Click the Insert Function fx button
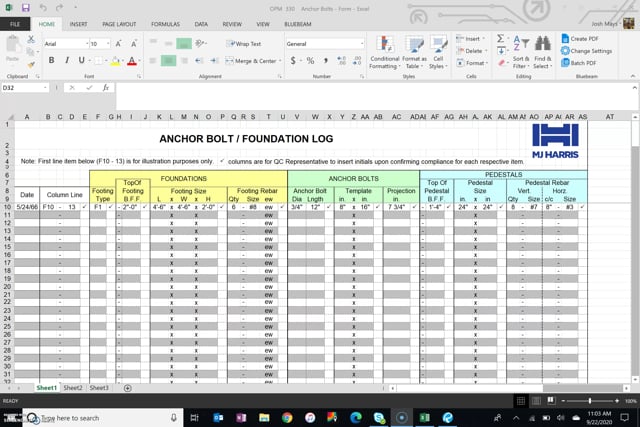The width and height of the screenshot is (640, 427). [x=106, y=88]
